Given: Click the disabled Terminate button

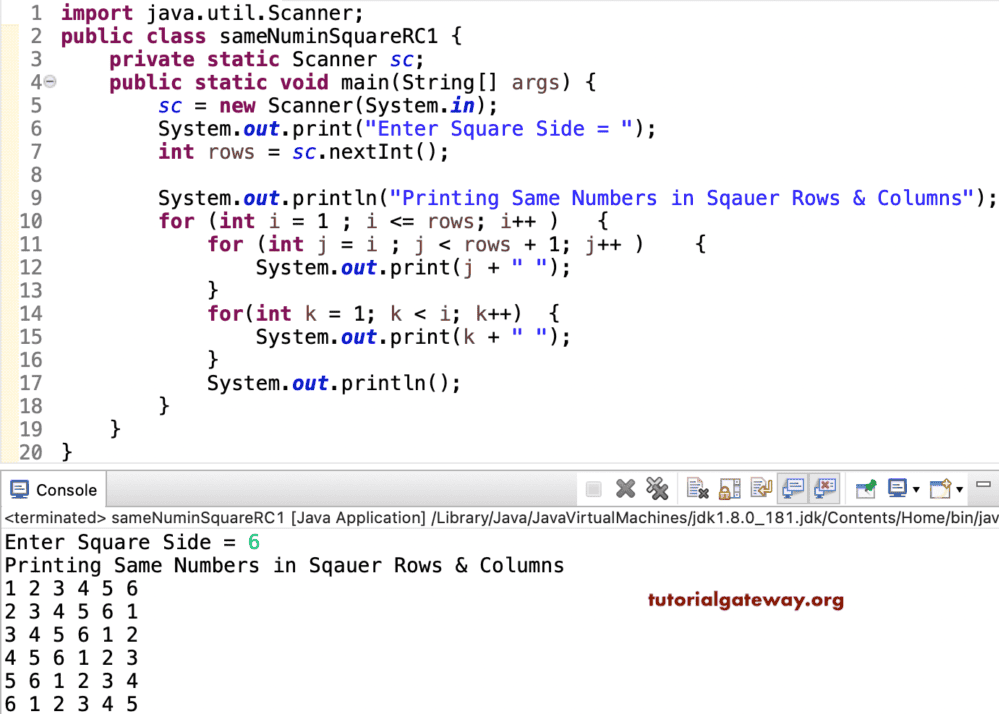Looking at the screenshot, I should click(593, 488).
